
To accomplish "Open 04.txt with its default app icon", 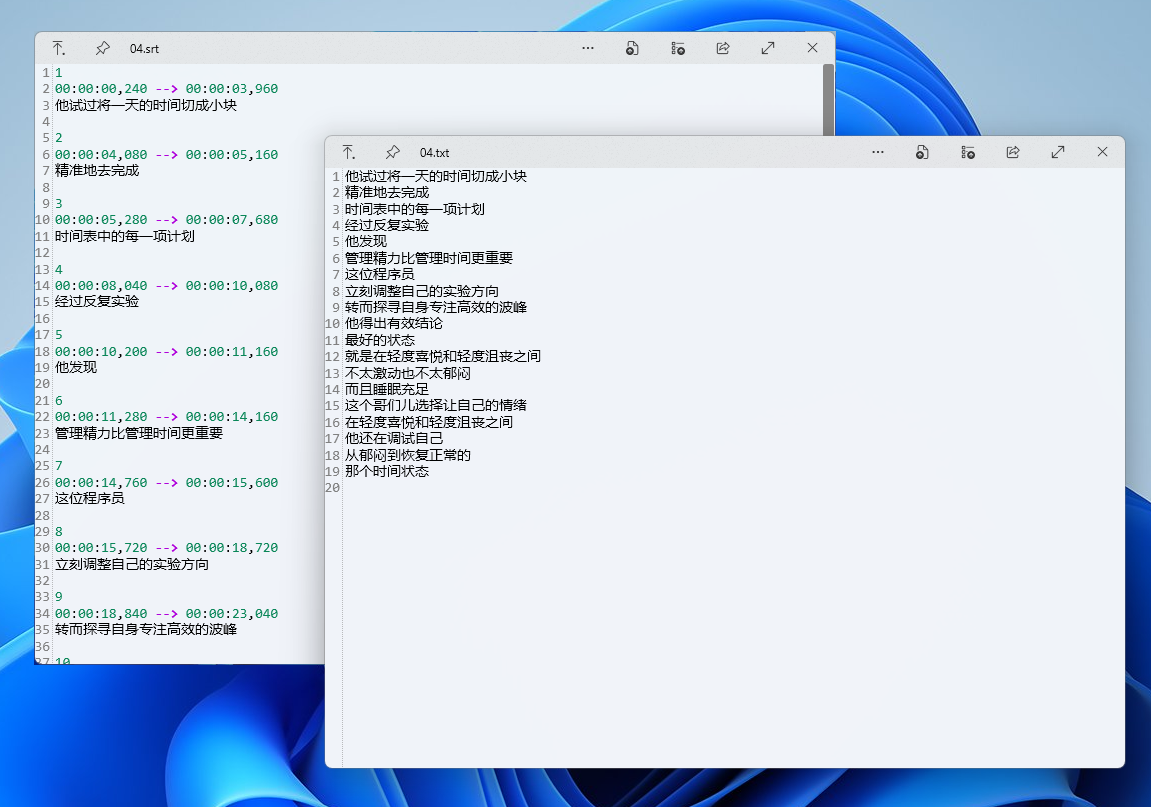I will [922, 152].
